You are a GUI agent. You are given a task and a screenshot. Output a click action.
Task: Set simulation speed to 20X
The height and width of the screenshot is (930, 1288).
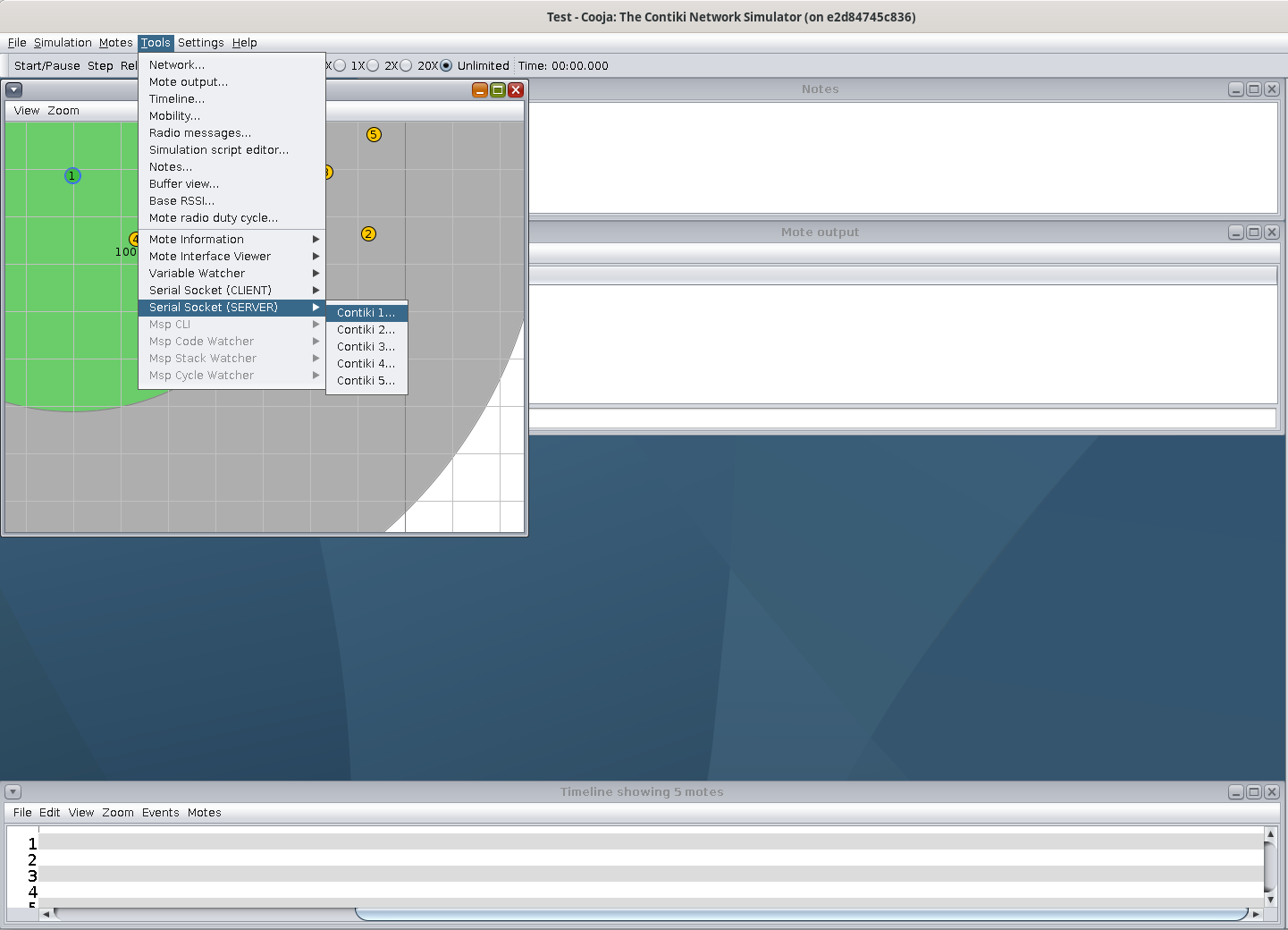[419, 66]
